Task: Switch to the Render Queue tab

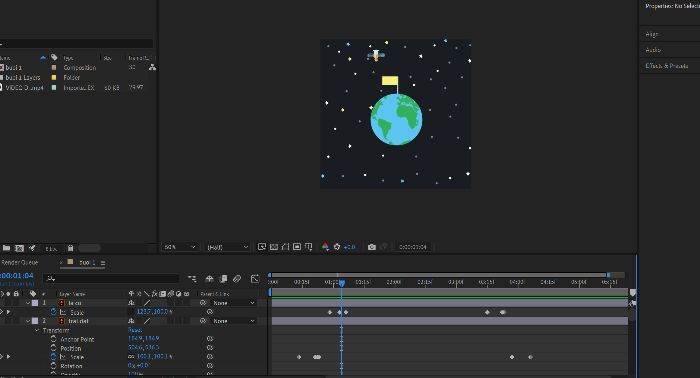Action: pyautogui.click(x=20, y=262)
